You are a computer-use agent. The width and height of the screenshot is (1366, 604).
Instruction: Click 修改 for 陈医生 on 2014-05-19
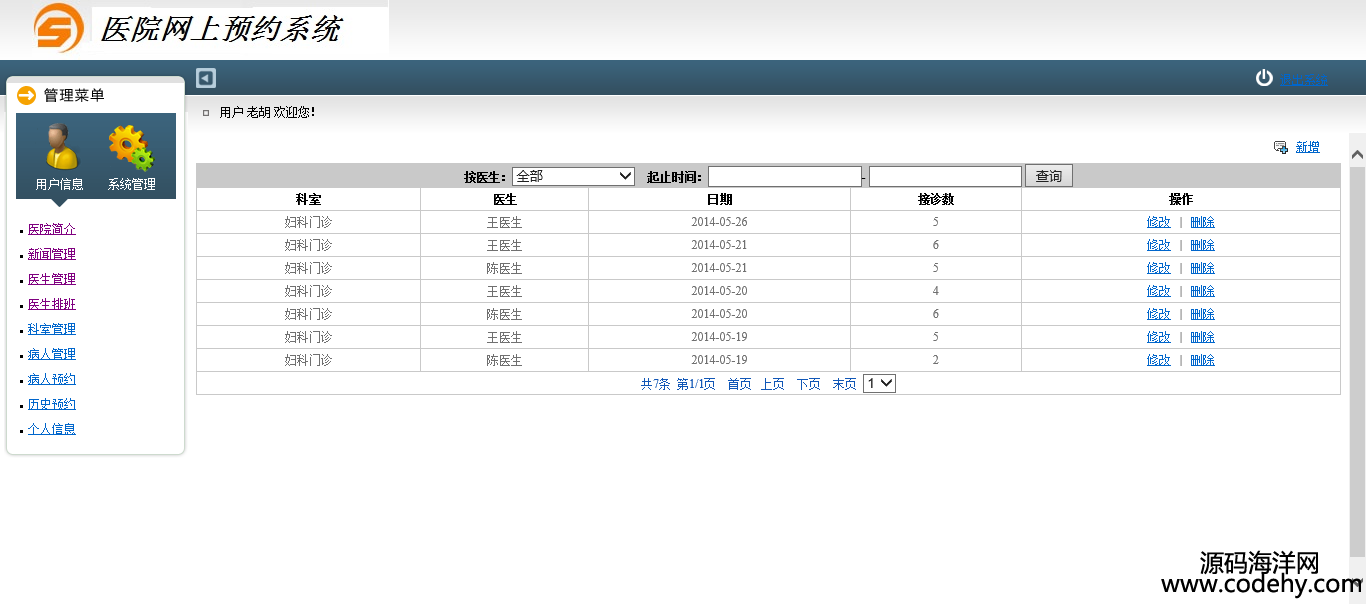click(x=1158, y=360)
